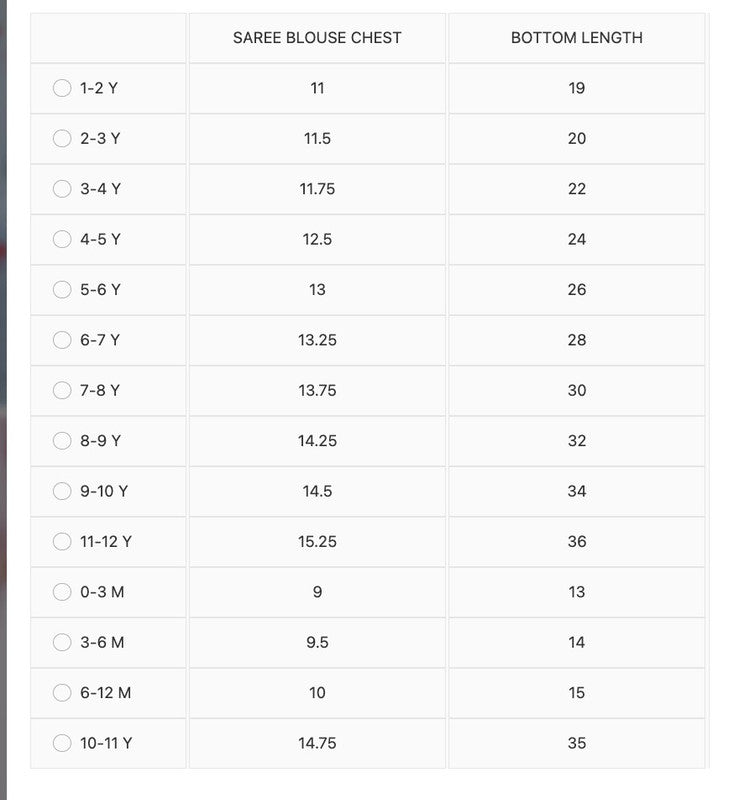The height and width of the screenshot is (800, 734).
Task: Click the bottom length value 19
Action: pyautogui.click(x=577, y=88)
